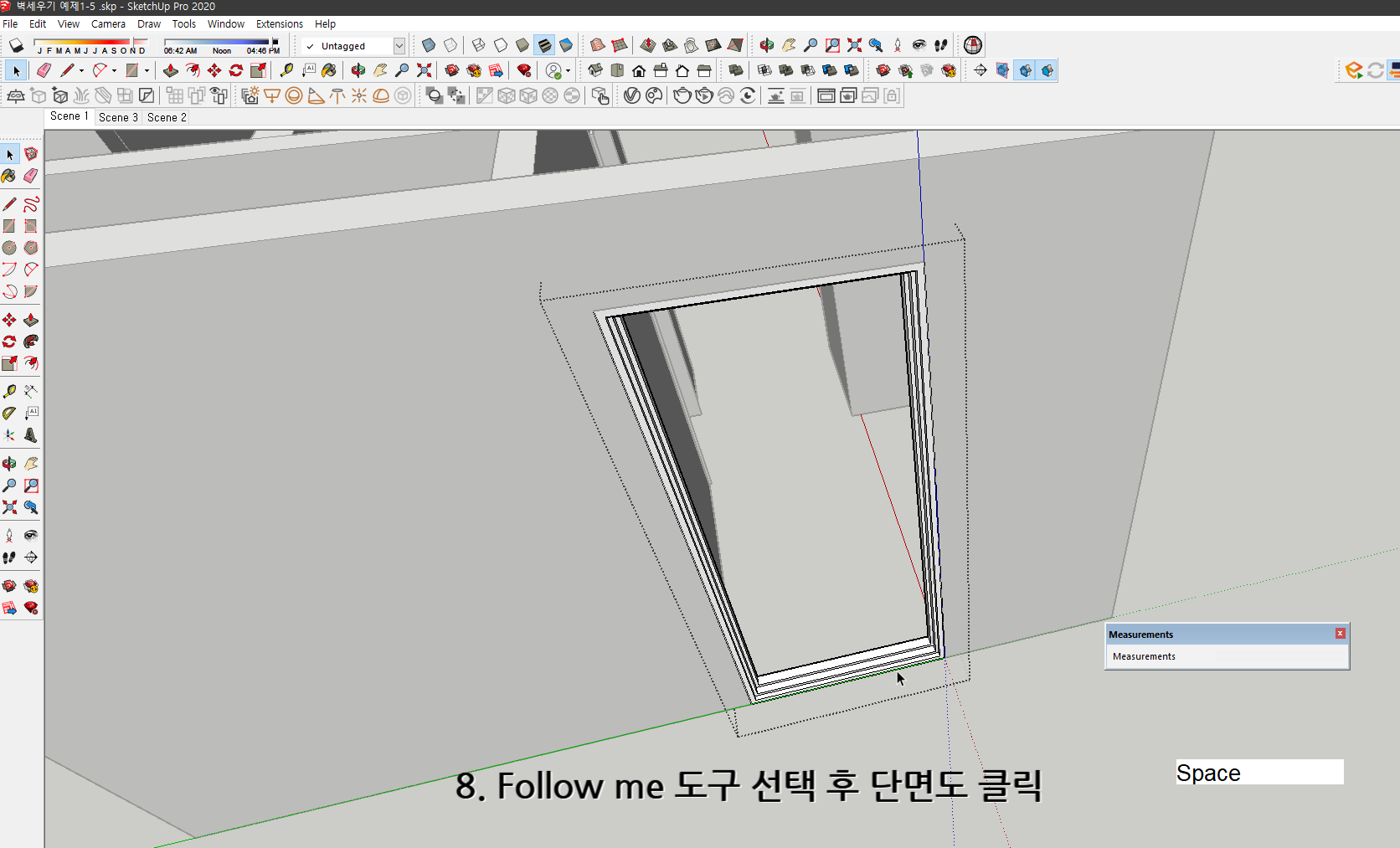Switch to the Scene 2 tab

coord(166,117)
